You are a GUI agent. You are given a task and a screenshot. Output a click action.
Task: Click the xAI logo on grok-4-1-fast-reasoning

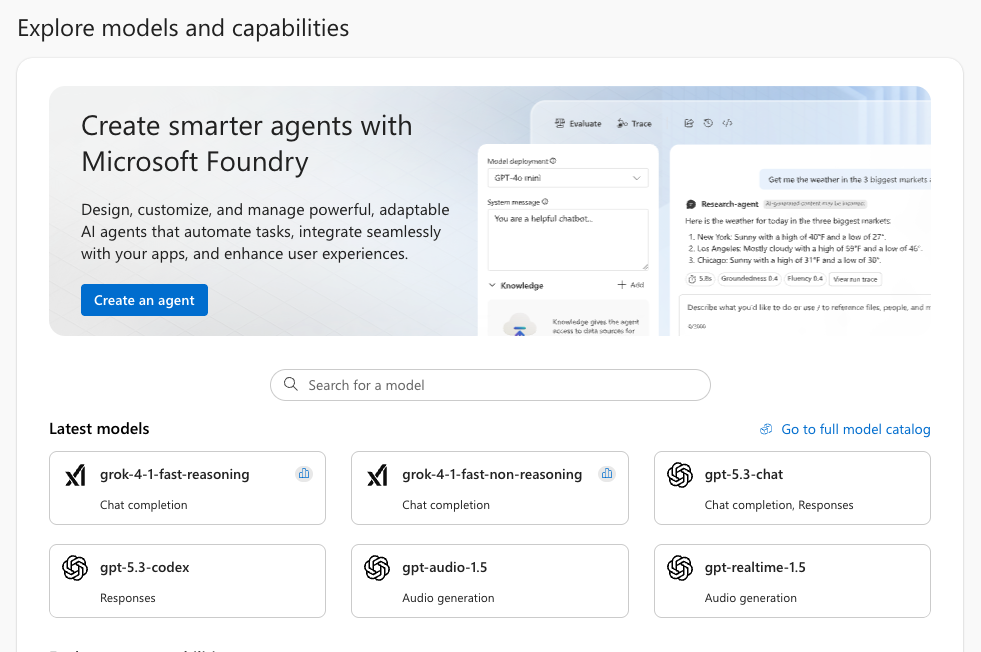click(75, 476)
